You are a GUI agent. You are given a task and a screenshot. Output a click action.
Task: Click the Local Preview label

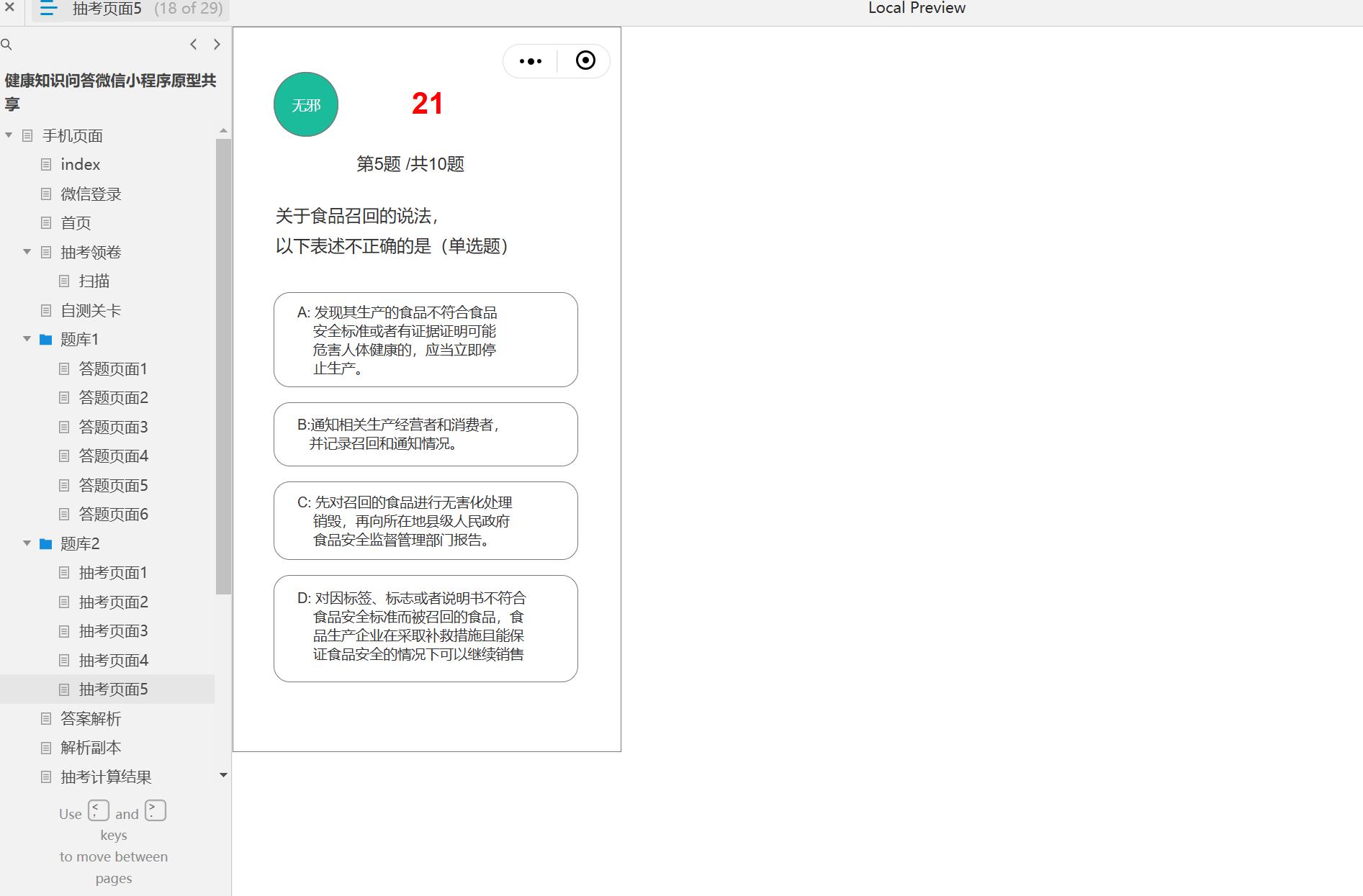click(917, 8)
